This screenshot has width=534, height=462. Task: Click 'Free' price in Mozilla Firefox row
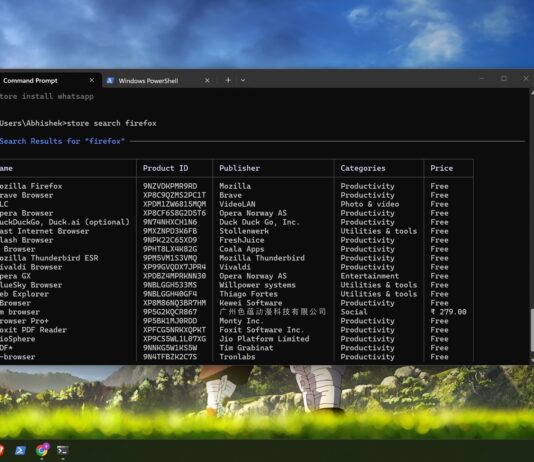pyautogui.click(x=439, y=186)
